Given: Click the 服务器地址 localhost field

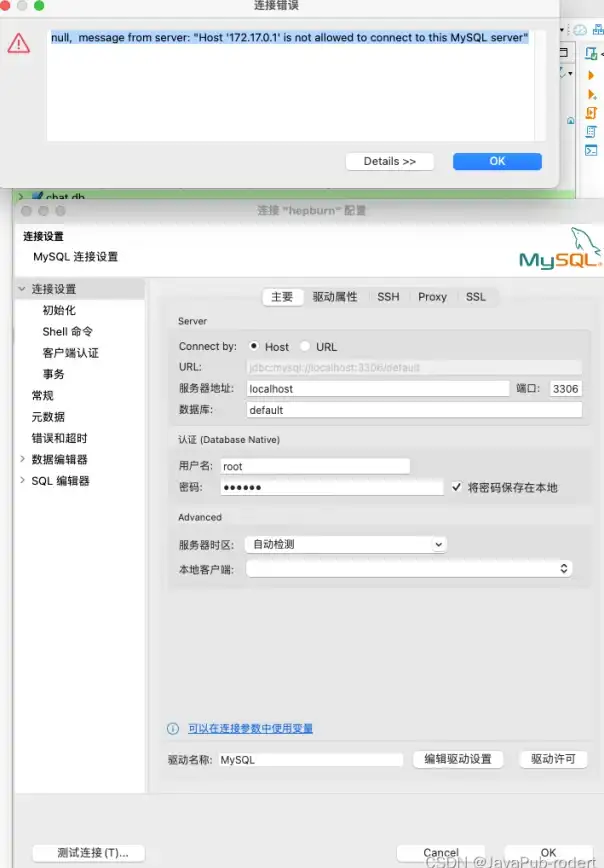Looking at the screenshot, I should 378,389.
